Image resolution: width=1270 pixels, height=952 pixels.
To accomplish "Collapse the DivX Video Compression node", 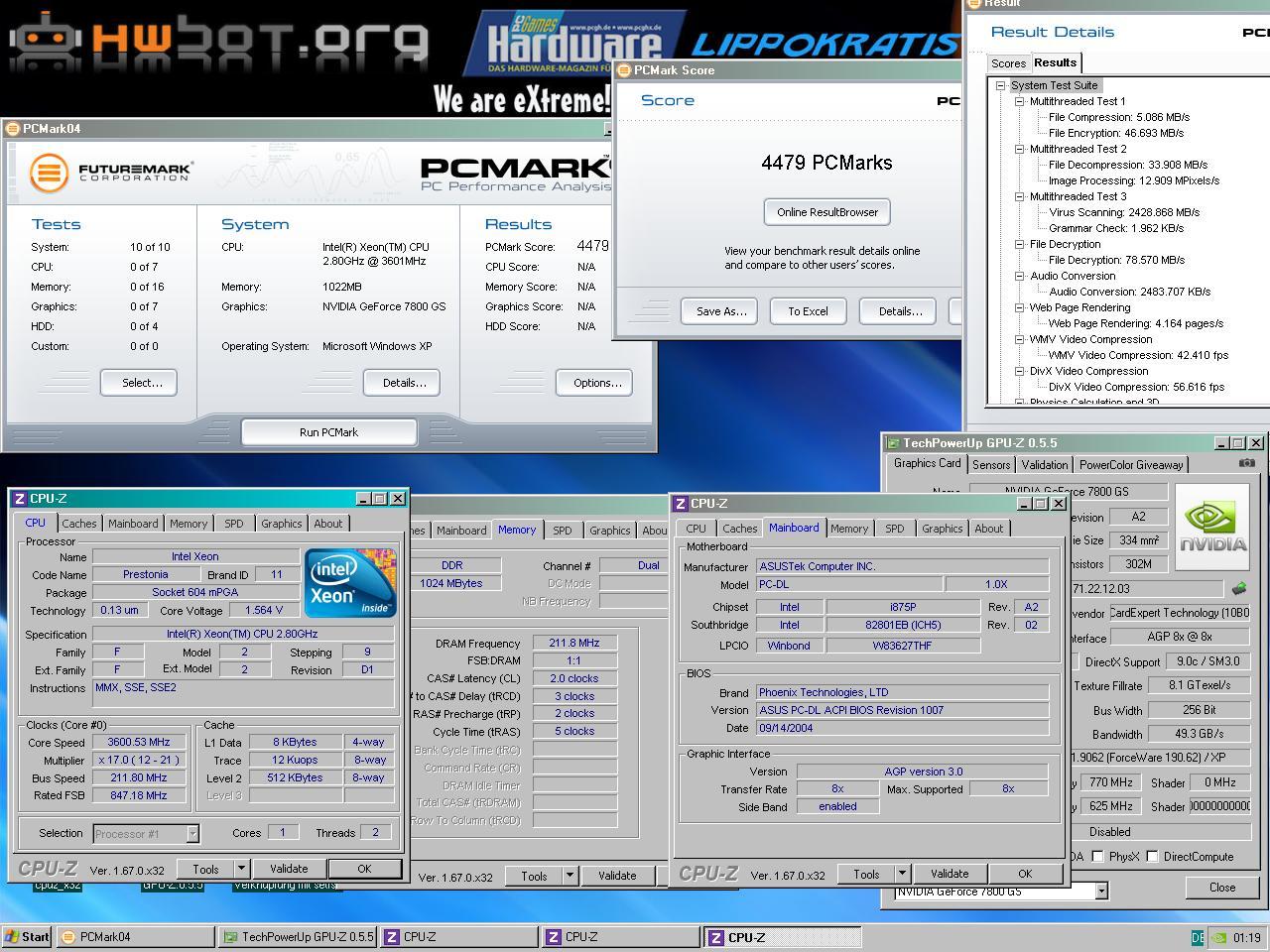I will 1019,371.
